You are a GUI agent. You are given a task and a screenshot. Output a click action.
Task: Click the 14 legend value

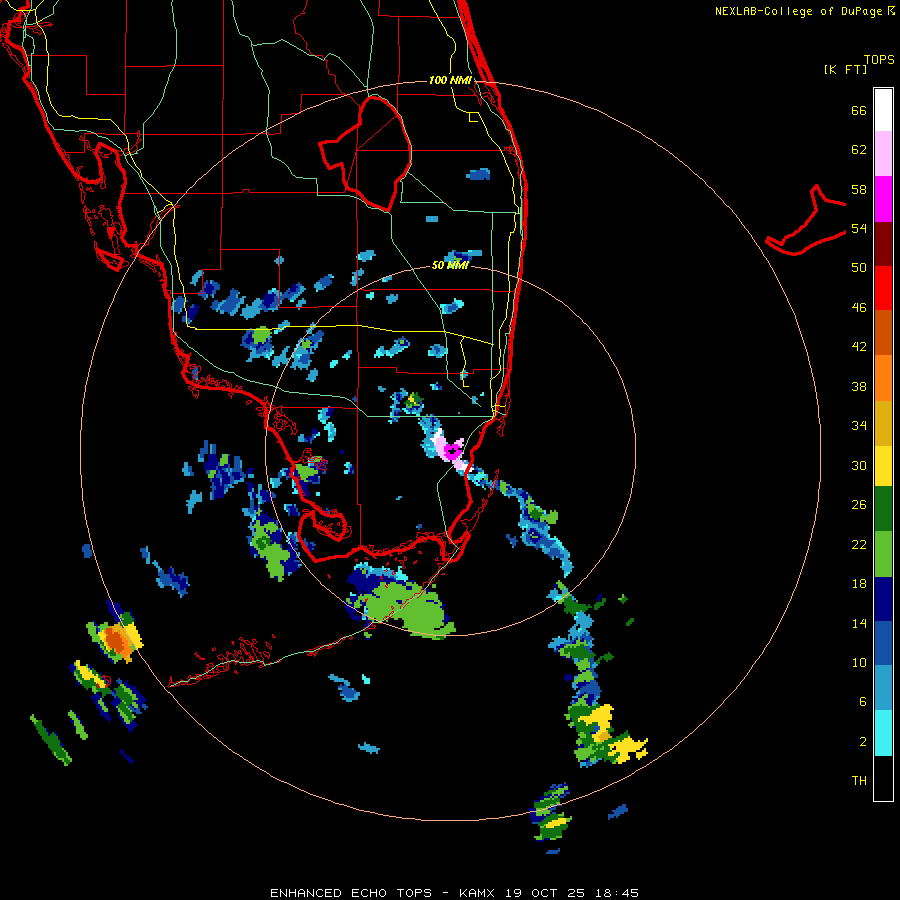tap(859, 623)
